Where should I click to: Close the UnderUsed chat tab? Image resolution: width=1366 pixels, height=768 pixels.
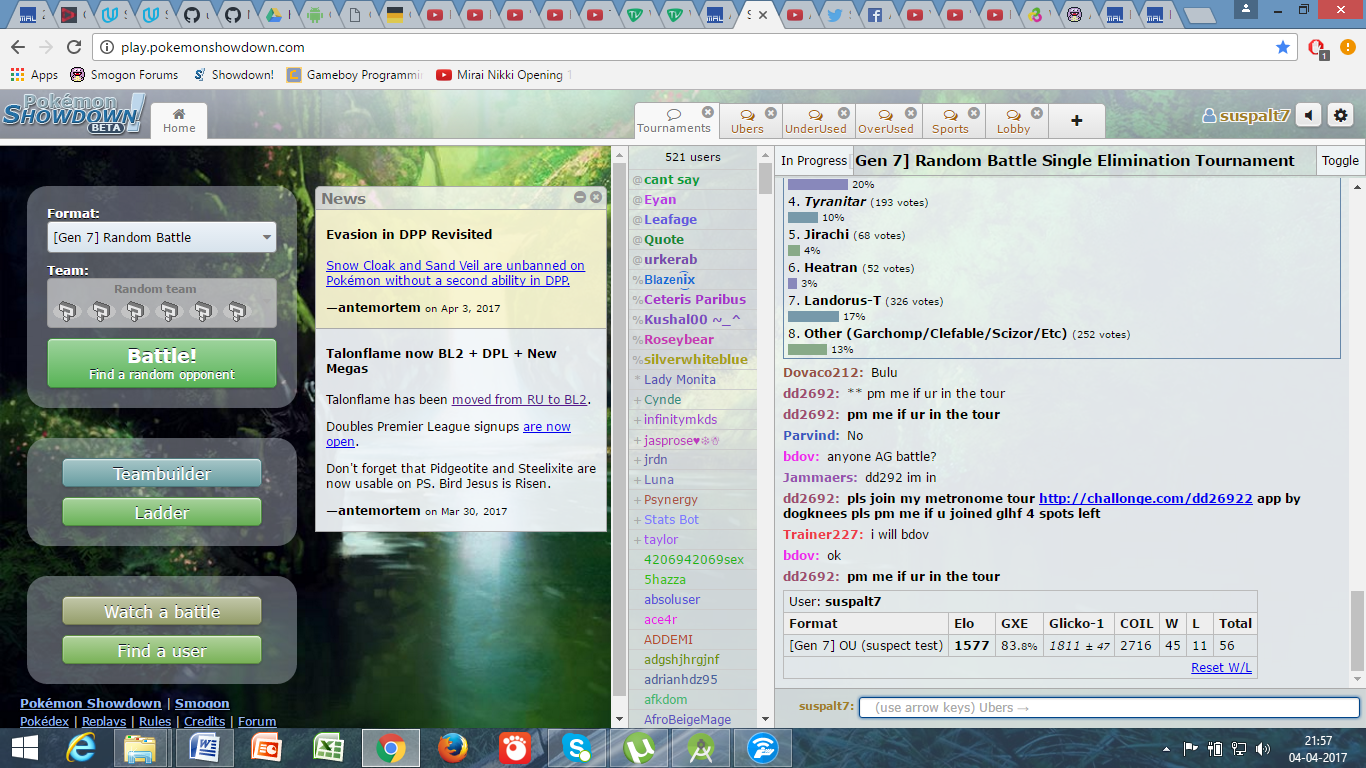coord(844,113)
